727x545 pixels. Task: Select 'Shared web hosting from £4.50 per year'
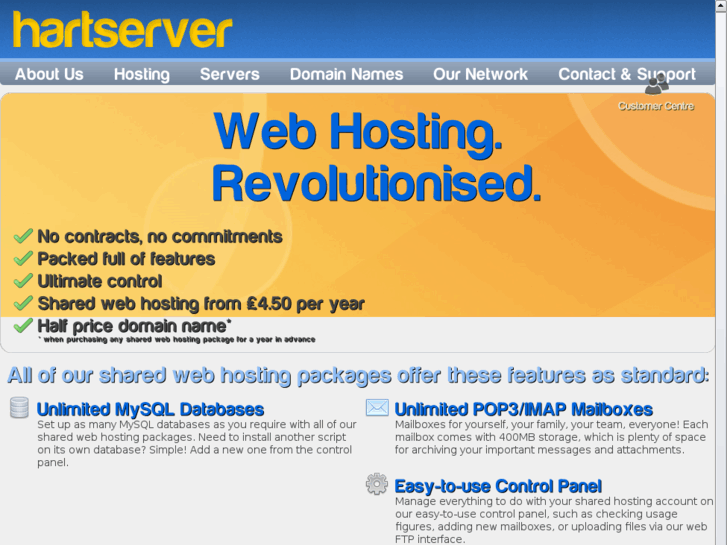tap(201, 304)
